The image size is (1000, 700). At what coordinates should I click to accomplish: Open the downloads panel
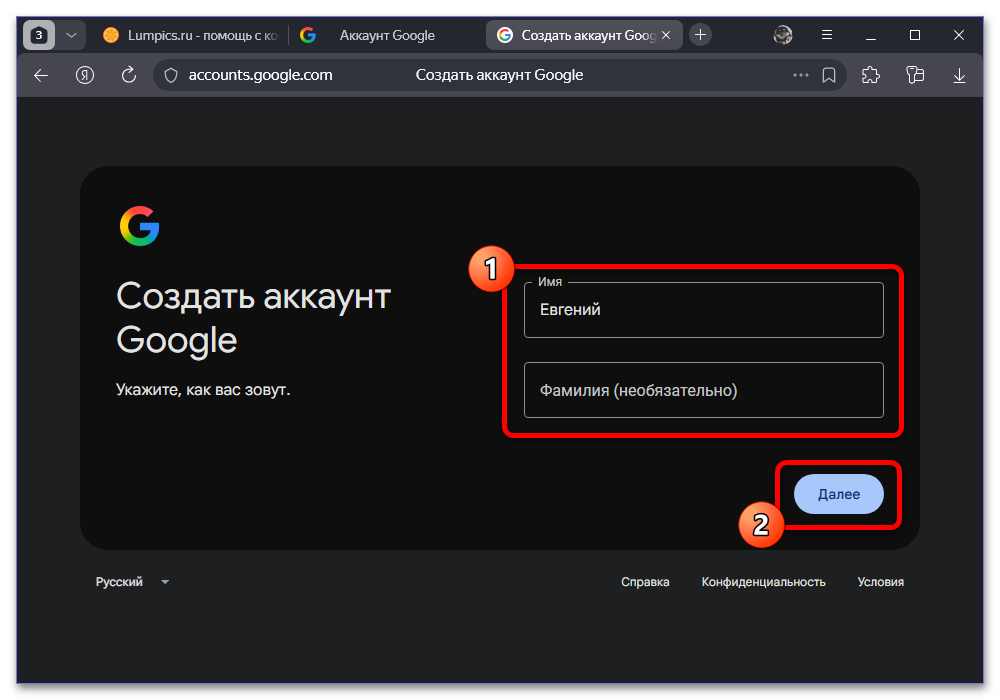point(959,76)
